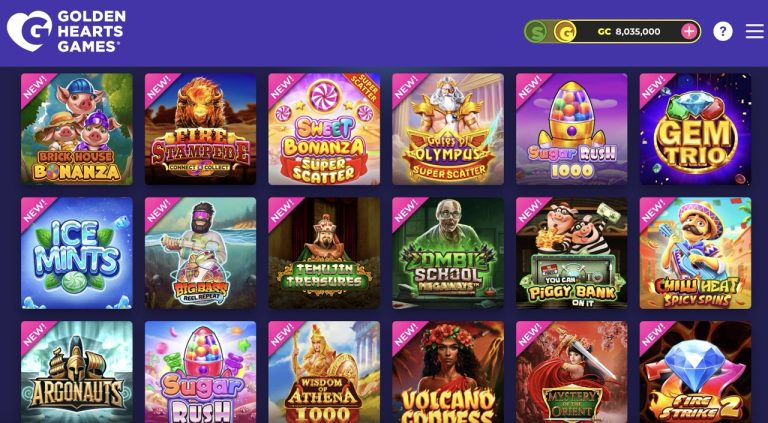The height and width of the screenshot is (423, 768).
Task: Launch Zombie School Megaways
Action: click(x=448, y=253)
